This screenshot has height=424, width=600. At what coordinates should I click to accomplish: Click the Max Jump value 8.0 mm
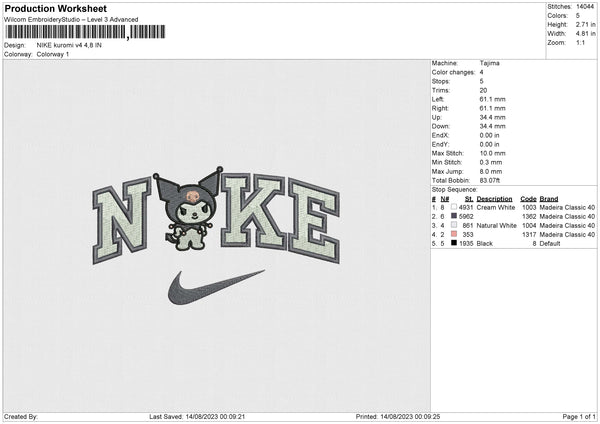491,171
